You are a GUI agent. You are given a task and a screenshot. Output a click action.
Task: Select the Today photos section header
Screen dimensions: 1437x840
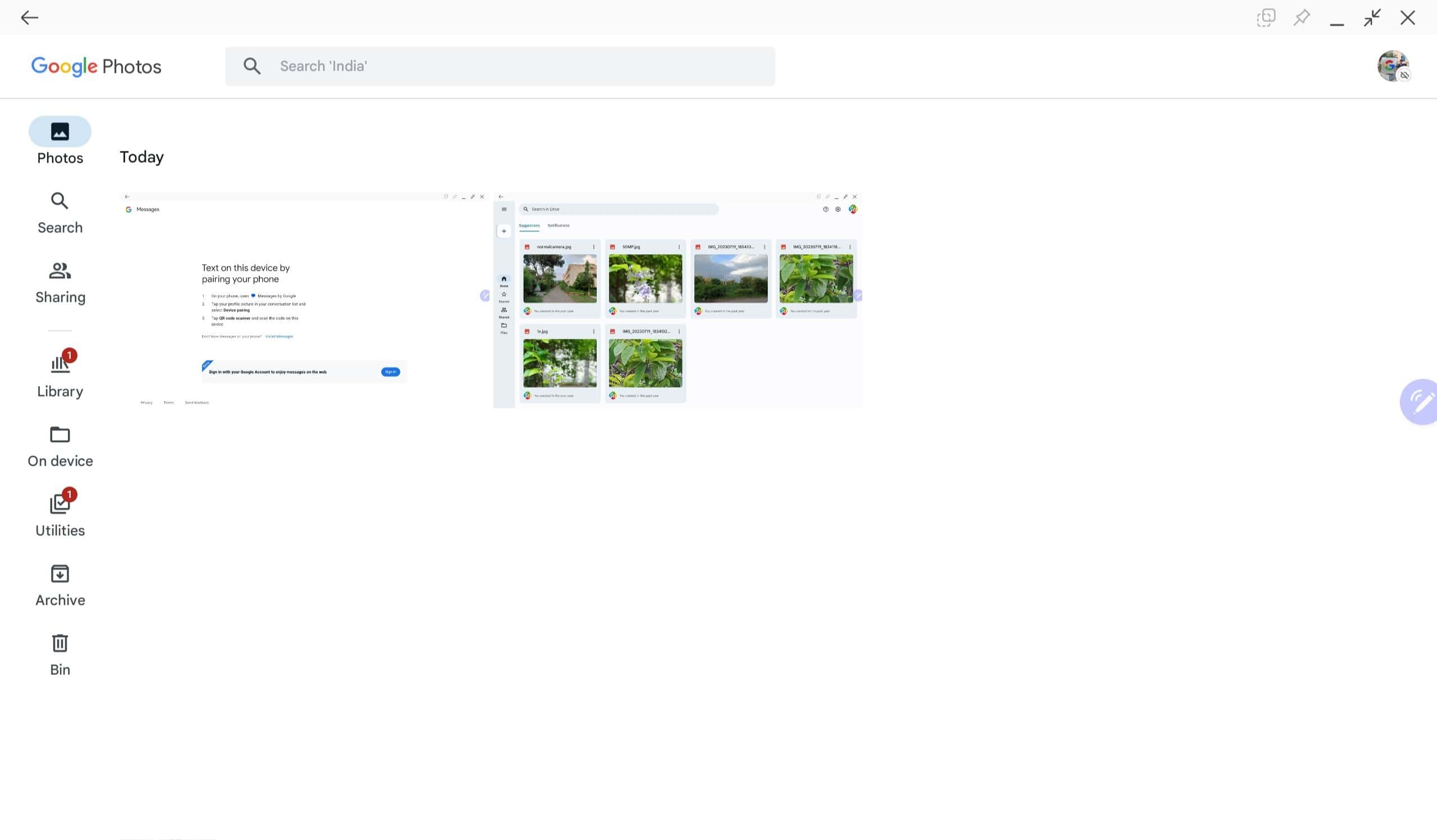point(141,156)
